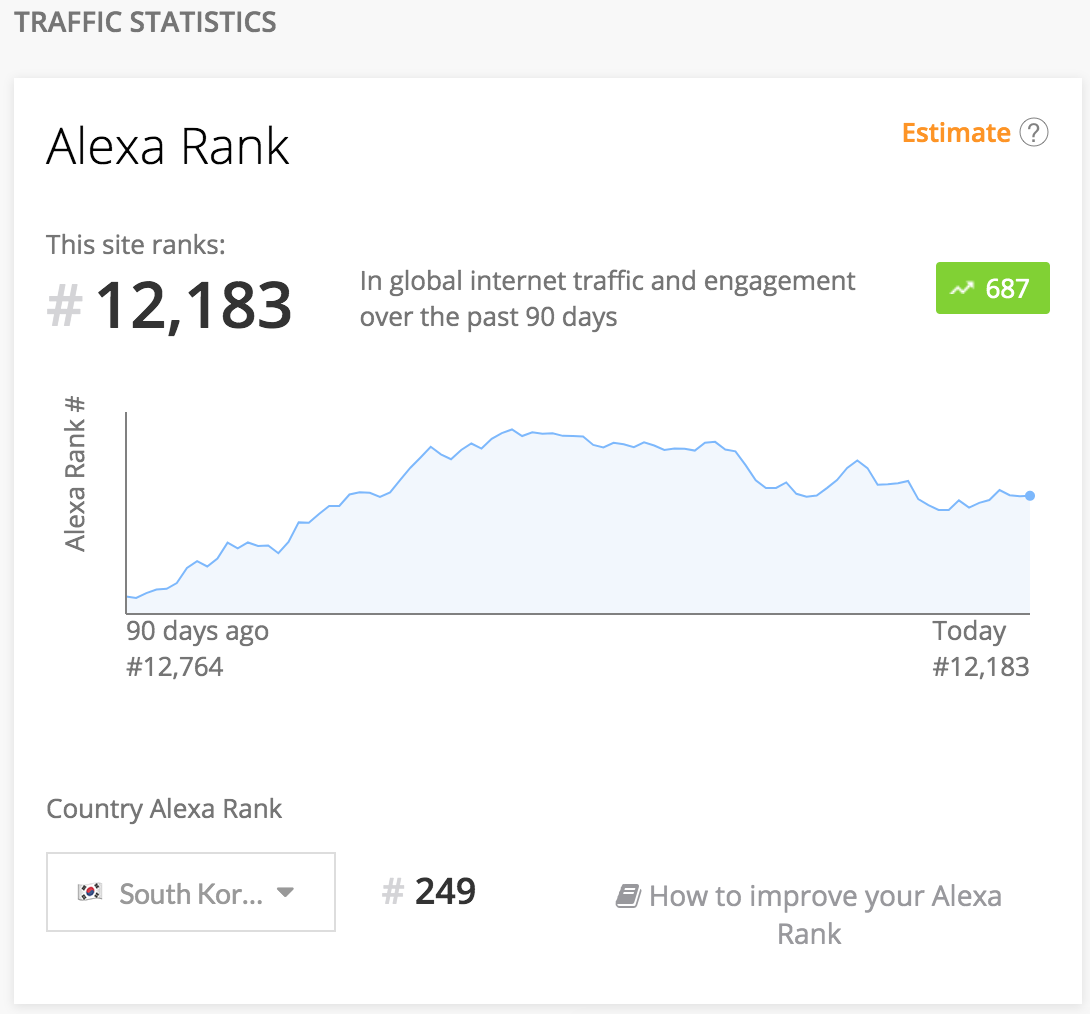
Task: Click the gray hash symbol before 12,183
Action: click(x=65, y=306)
